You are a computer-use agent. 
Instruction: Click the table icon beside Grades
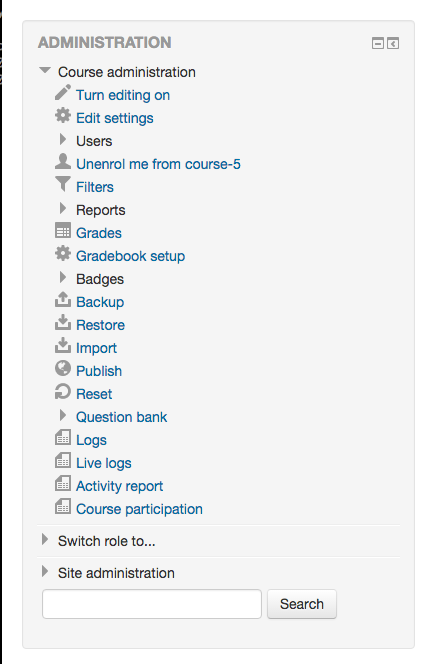click(63, 231)
